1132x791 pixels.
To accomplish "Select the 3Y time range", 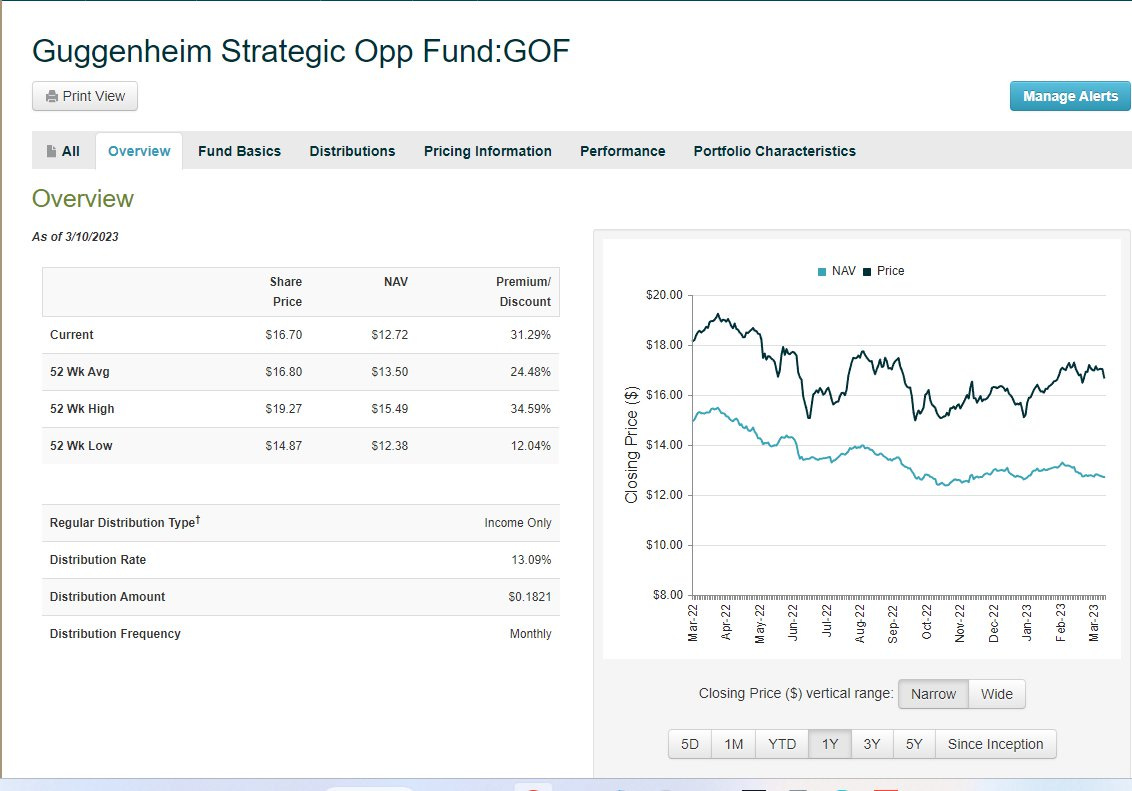I will [871, 744].
